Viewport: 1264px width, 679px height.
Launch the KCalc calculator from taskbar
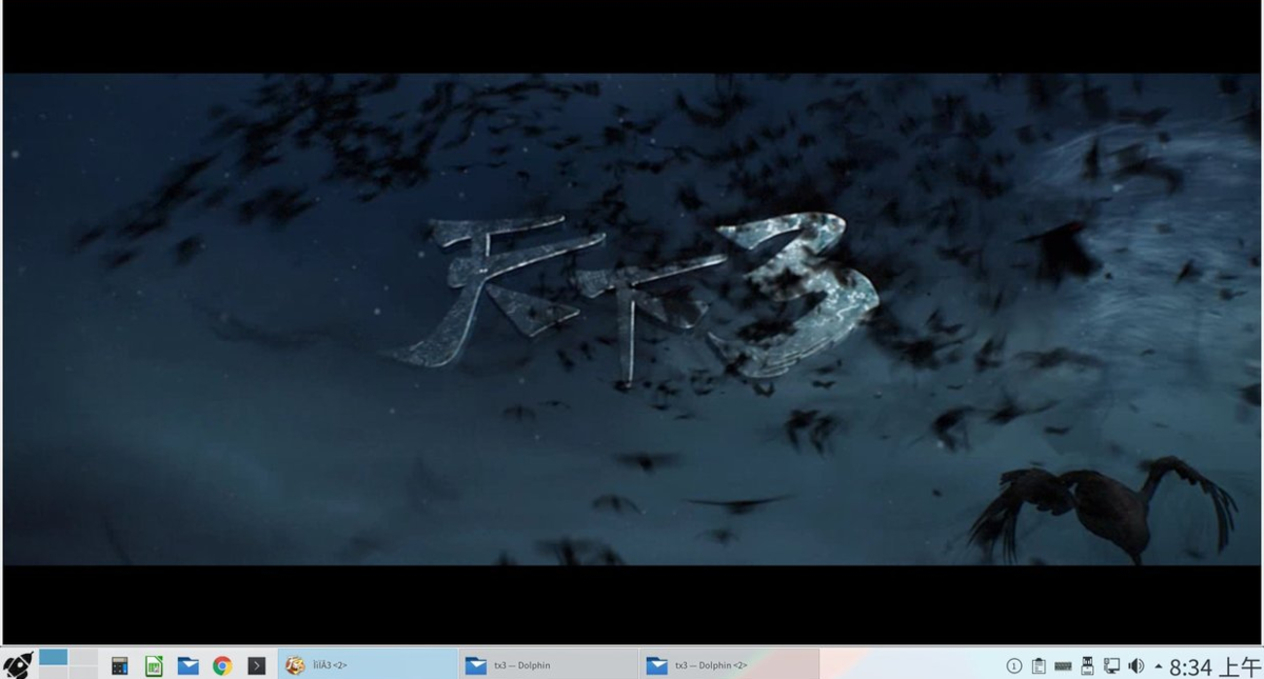coord(120,665)
